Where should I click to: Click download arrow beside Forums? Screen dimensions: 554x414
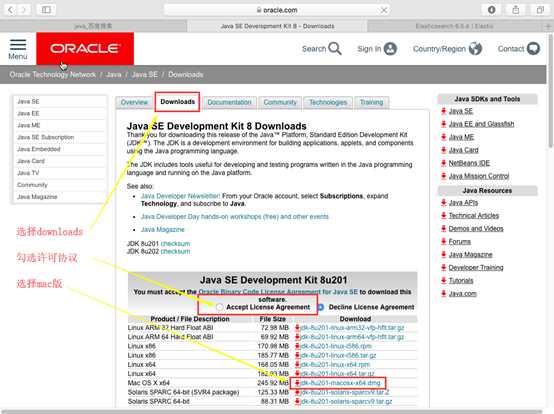click(x=443, y=242)
